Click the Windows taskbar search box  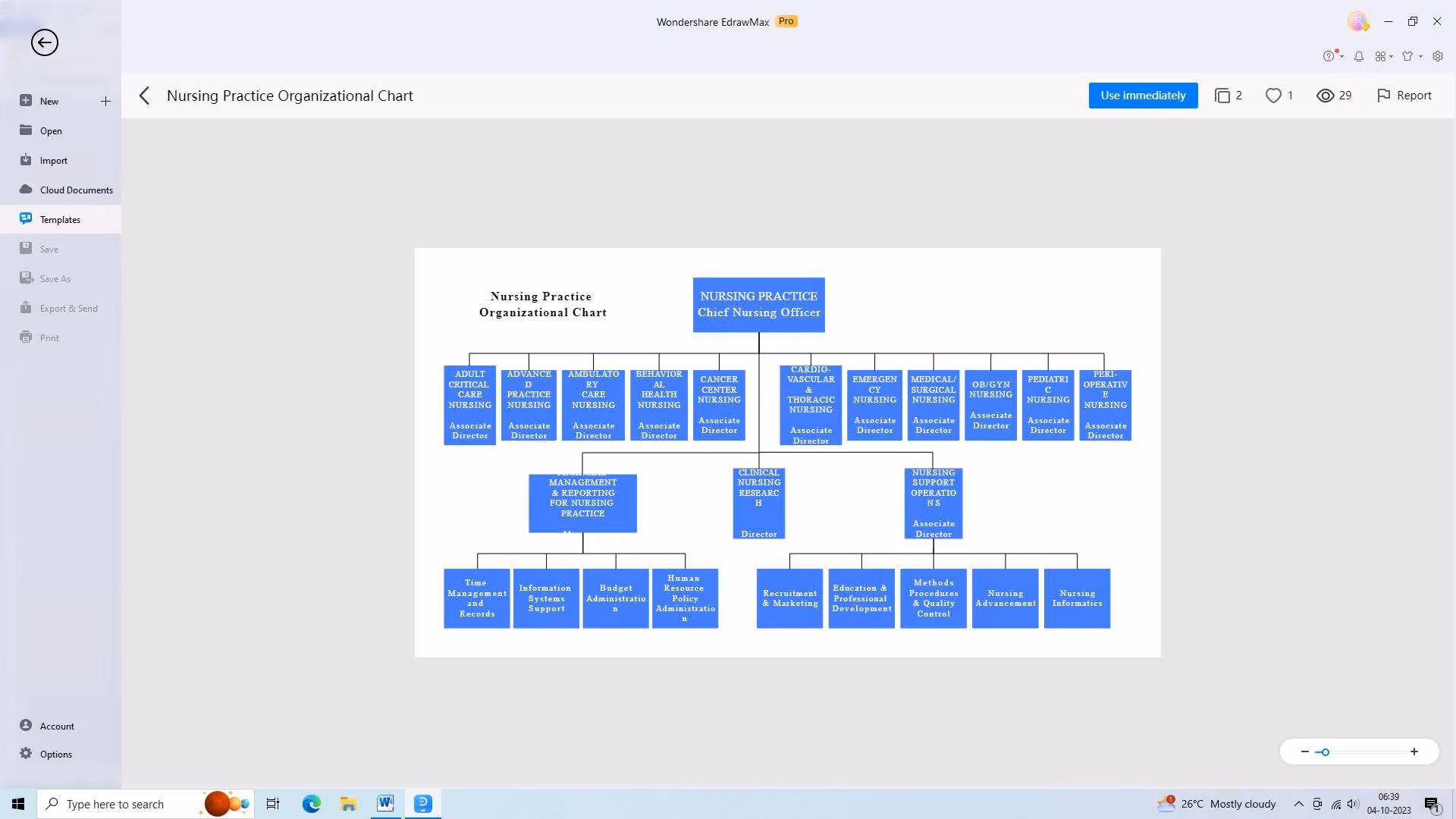coord(115,804)
